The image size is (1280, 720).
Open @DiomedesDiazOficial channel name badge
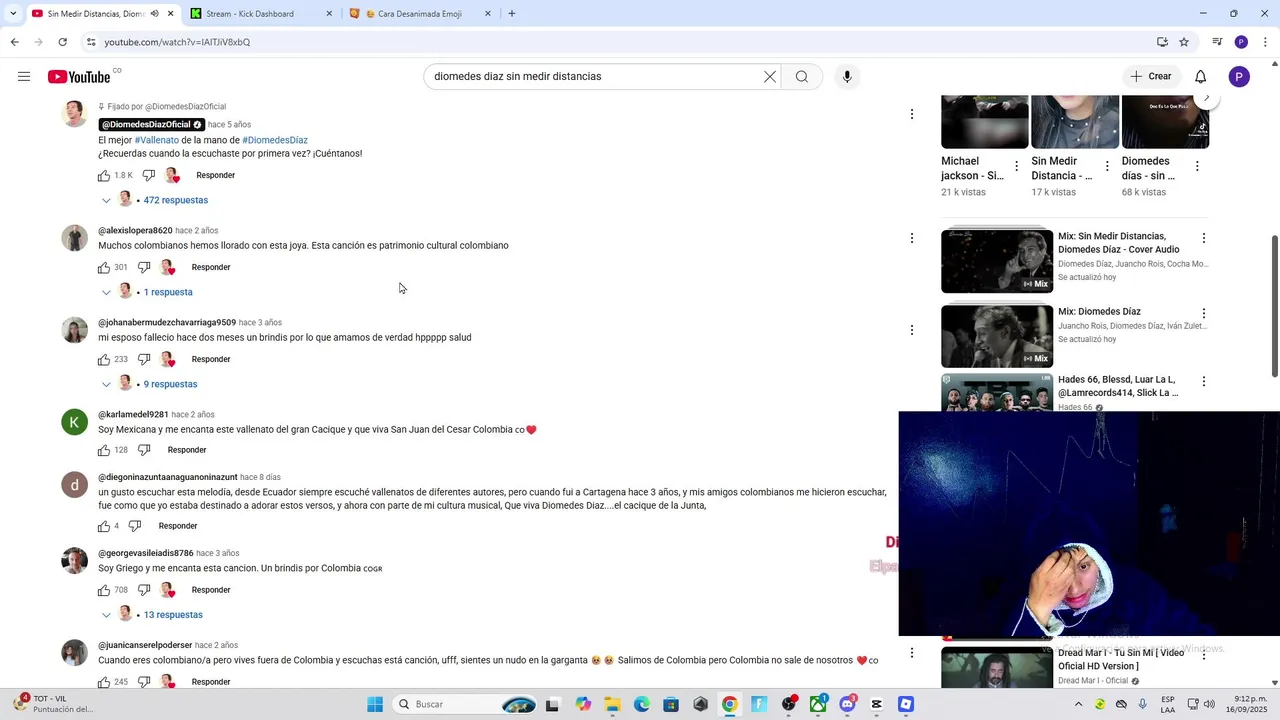[151, 125]
